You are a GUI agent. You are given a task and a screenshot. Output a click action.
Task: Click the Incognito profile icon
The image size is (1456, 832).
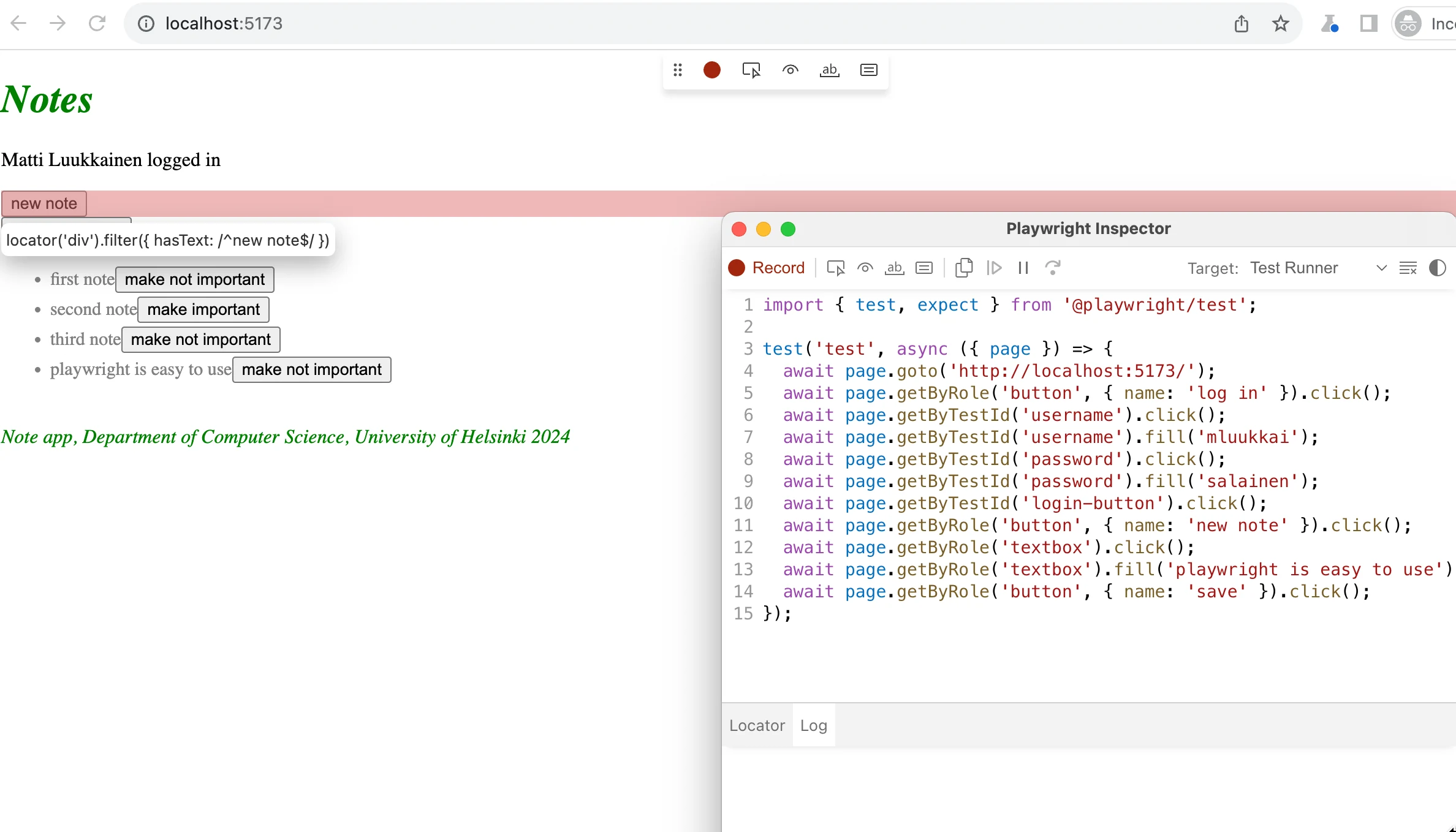coord(1408,23)
